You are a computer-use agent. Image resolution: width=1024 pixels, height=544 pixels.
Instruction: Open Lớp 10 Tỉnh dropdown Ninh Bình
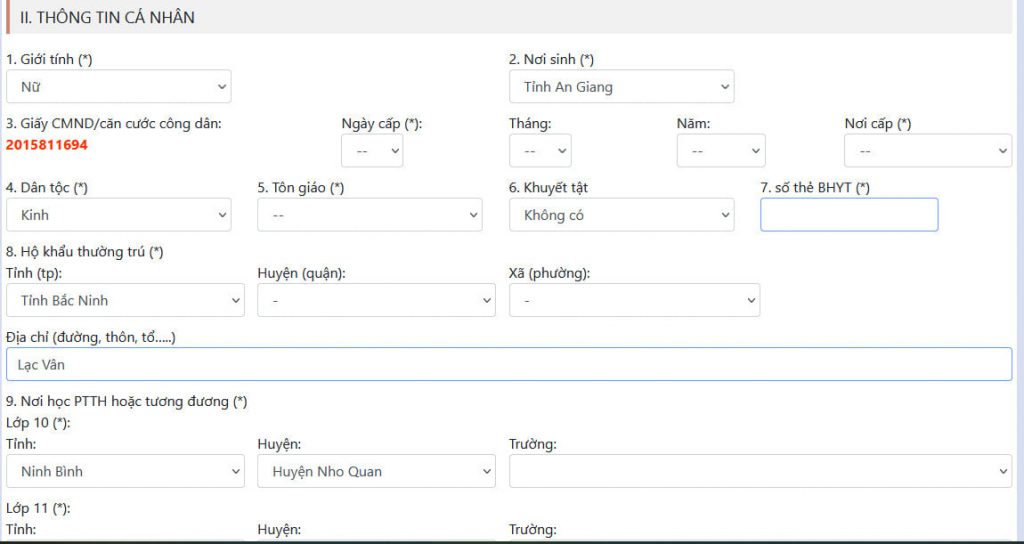[125, 471]
